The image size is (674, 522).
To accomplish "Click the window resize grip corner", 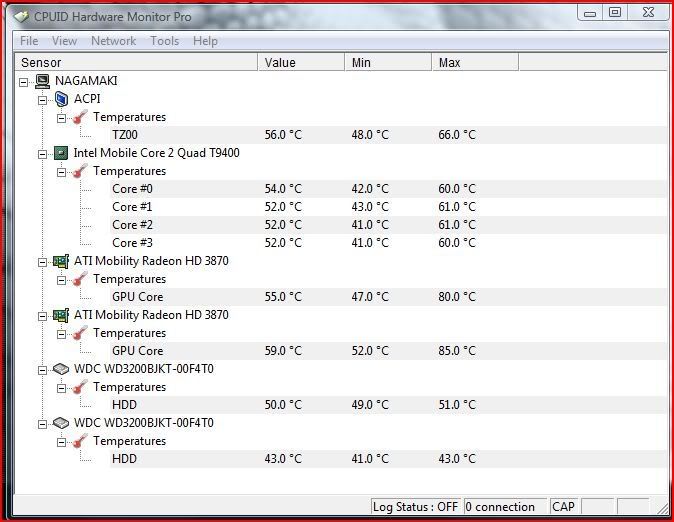I will pos(663,508).
